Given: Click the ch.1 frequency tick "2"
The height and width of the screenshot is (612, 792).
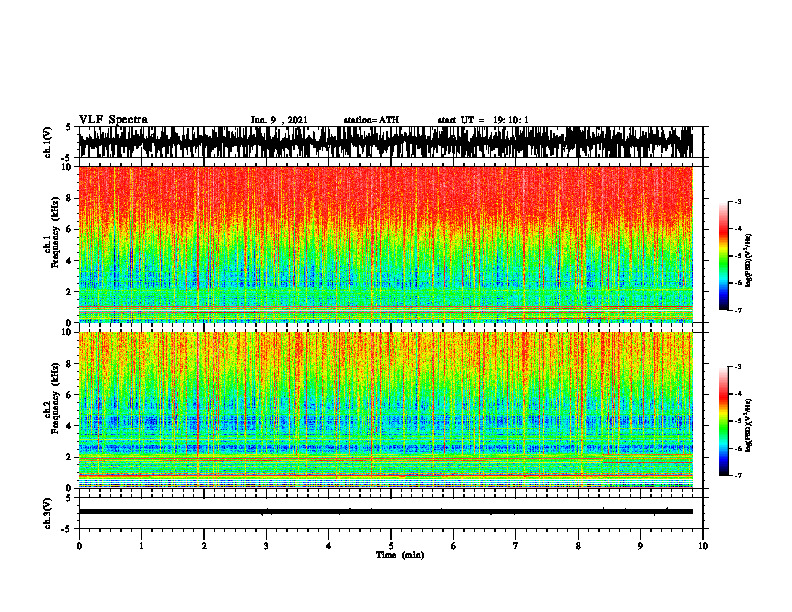Looking at the screenshot, I should click(69, 291).
